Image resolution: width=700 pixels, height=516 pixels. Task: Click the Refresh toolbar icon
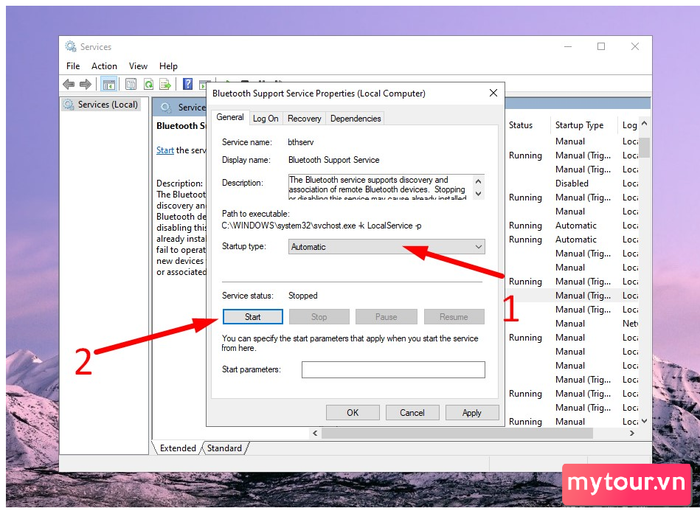tap(148, 84)
